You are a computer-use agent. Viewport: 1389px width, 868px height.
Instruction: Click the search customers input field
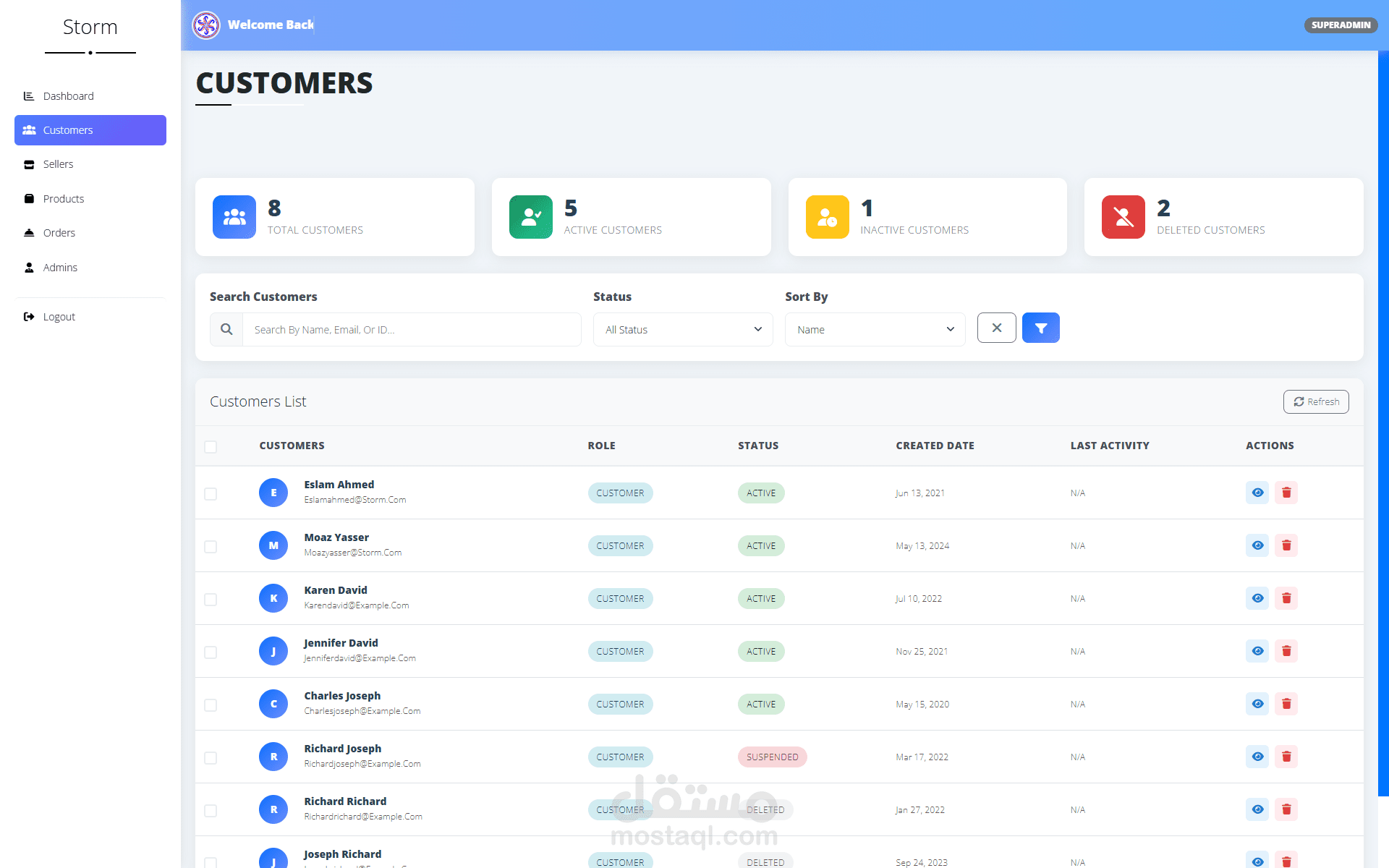coord(411,330)
